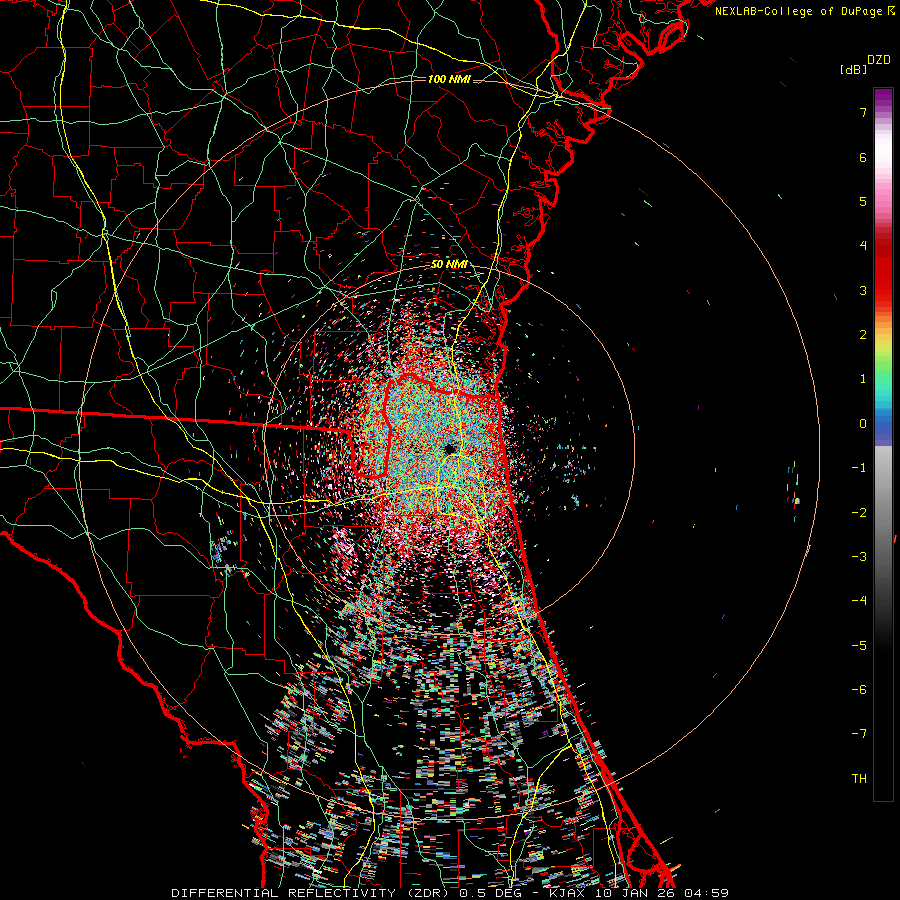Click the positive 6 value on the scale
900x900 pixels.
tap(863, 157)
